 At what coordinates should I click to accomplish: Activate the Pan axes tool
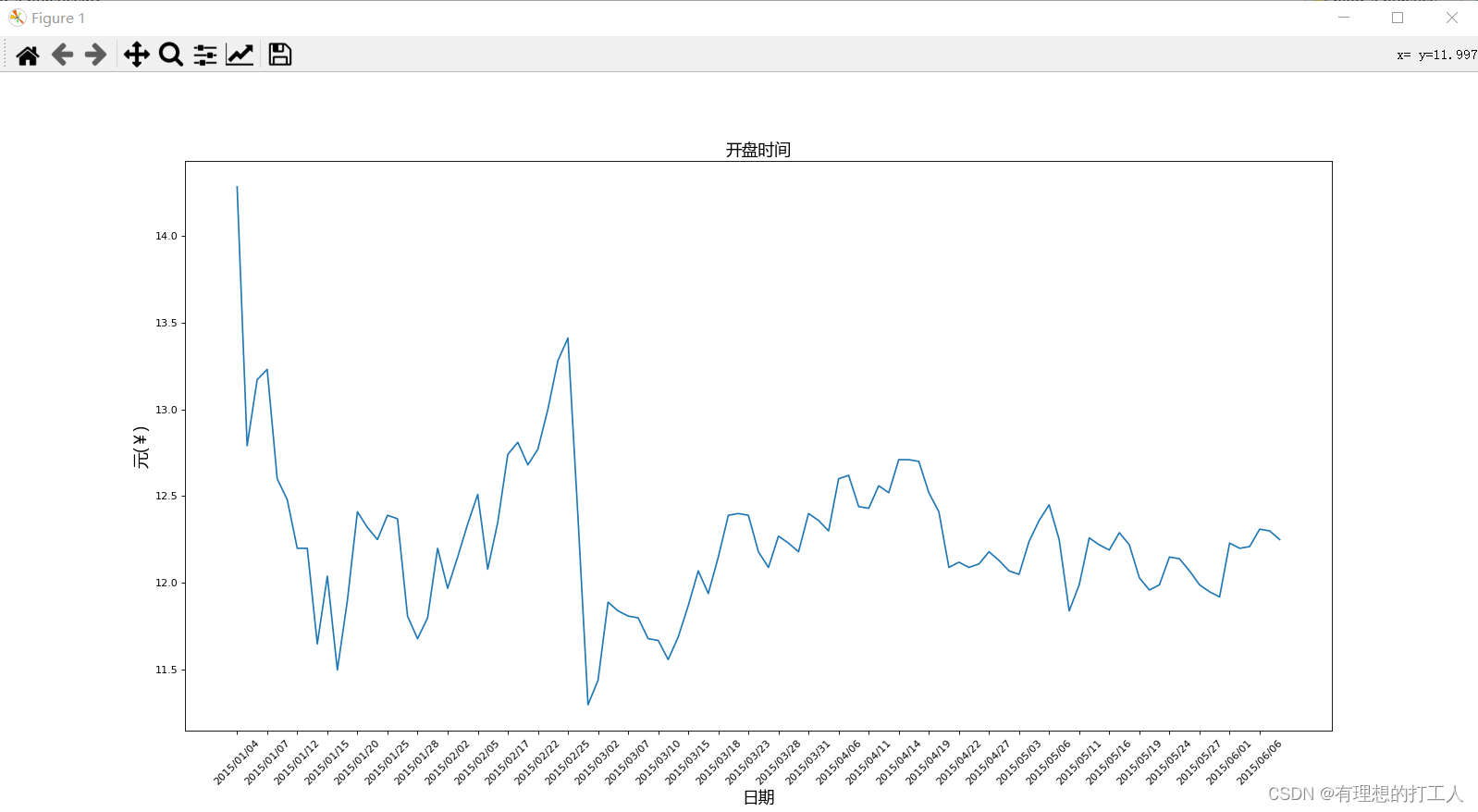point(137,55)
